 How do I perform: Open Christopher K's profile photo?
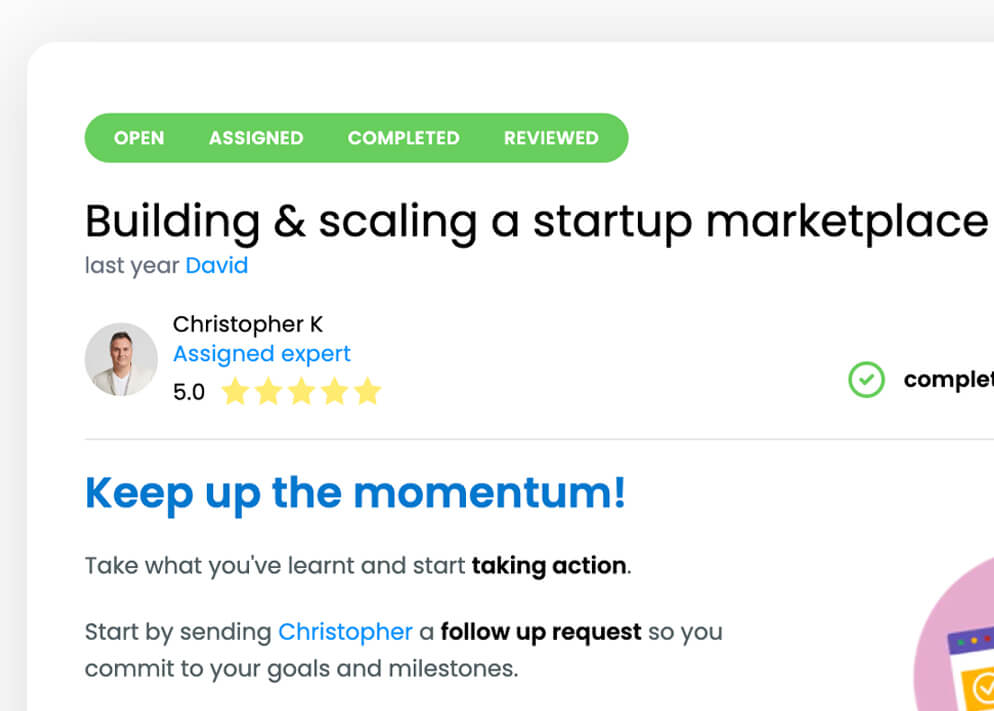click(x=121, y=359)
